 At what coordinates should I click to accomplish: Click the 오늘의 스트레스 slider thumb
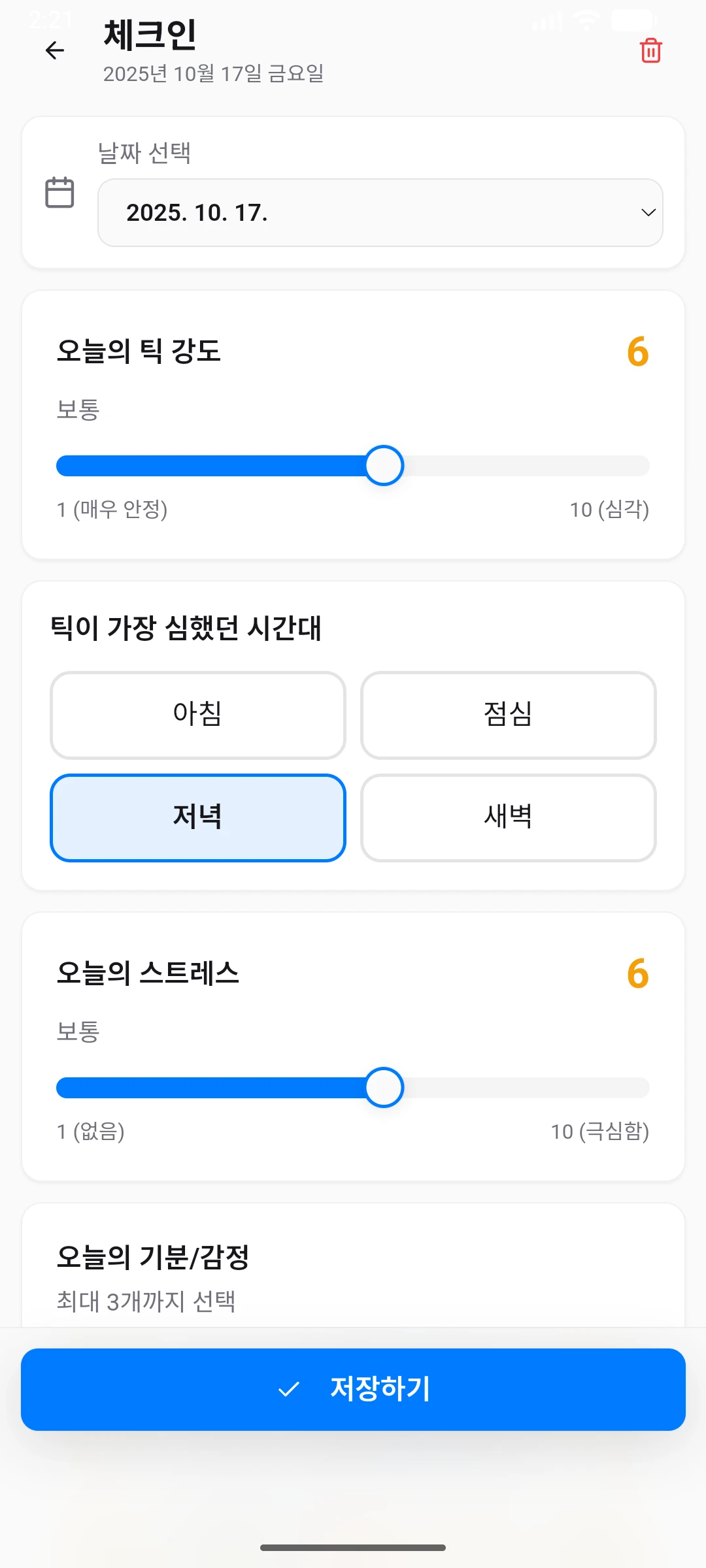click(384, 1088)
